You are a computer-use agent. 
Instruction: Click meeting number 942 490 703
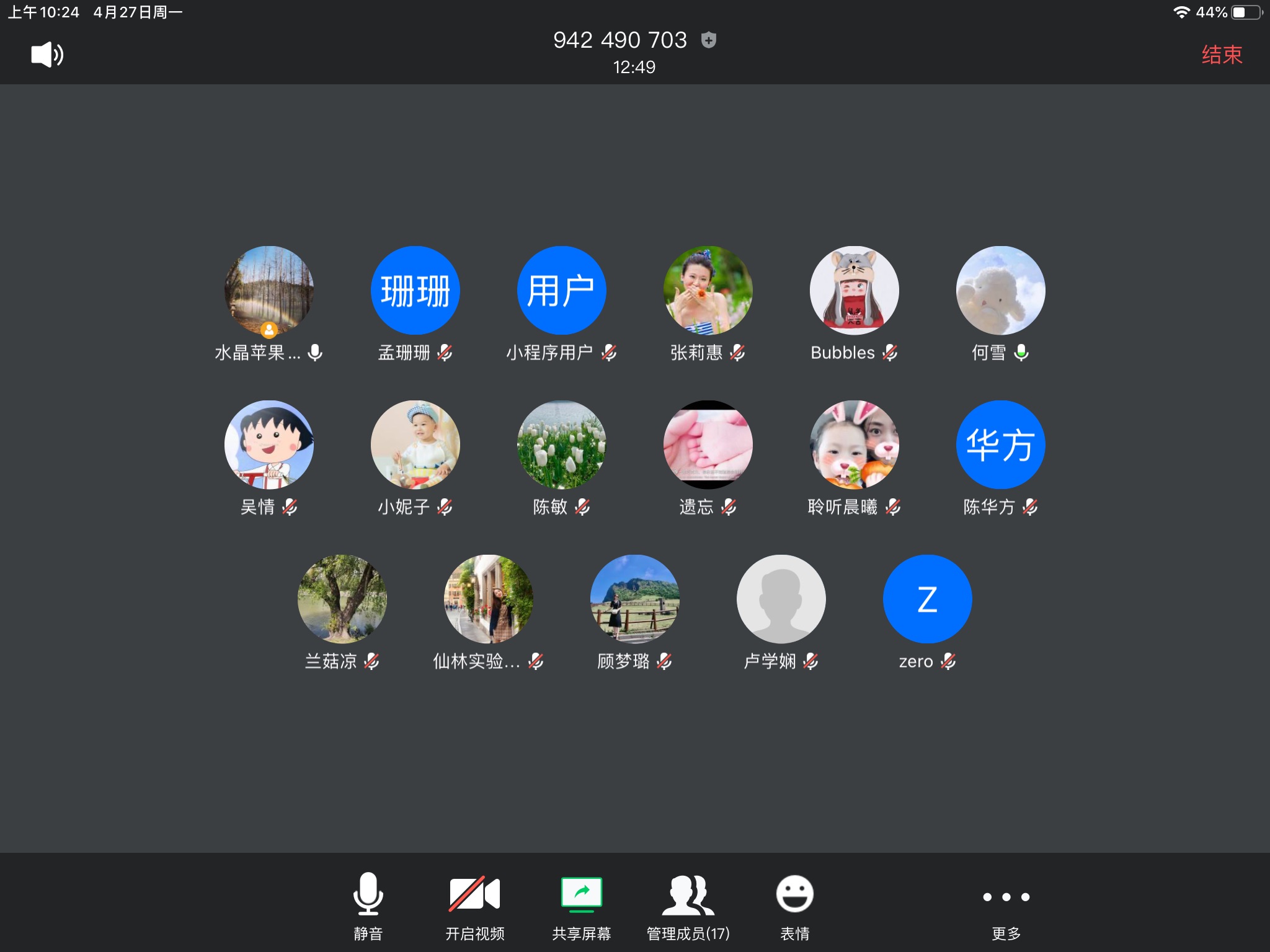[619, 40]
